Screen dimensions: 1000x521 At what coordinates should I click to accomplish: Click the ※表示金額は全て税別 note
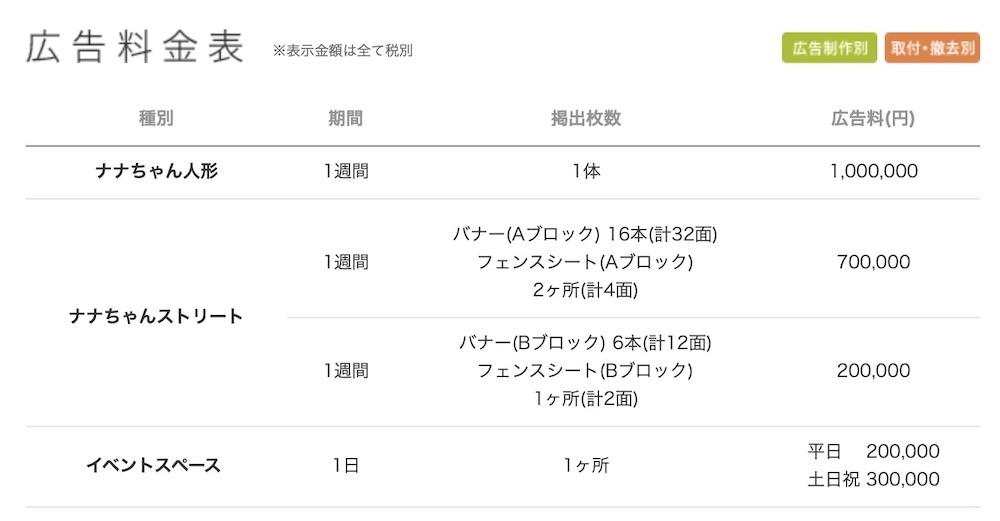342,51
